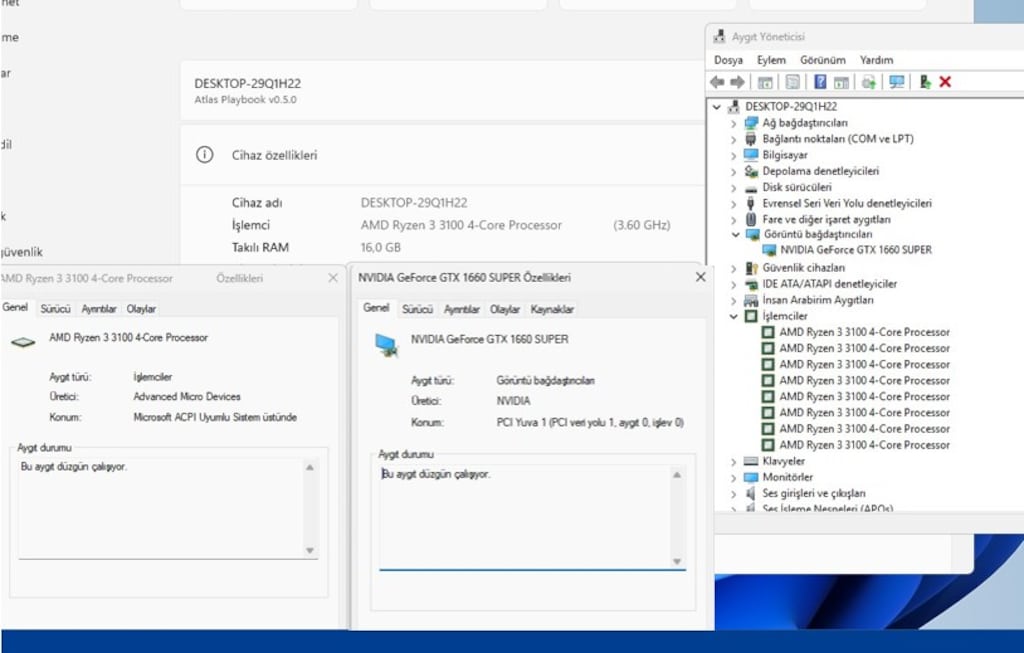The height and width of the screenshot is (653, 1024).
Task: Click the Disk sürücüleri drive icon
Action: pos(752,187)
